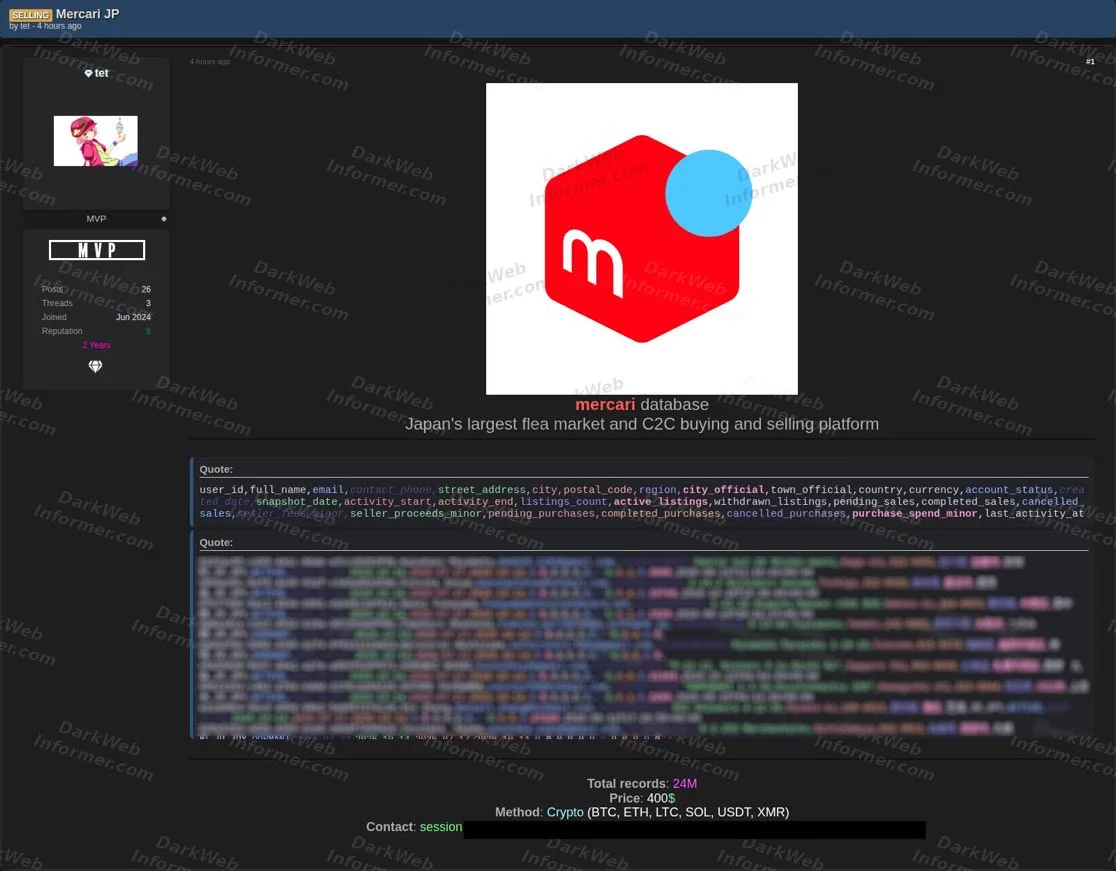Click the SELLING tag badge
This screenshot has height=871, width=1116.
point(31,14)
